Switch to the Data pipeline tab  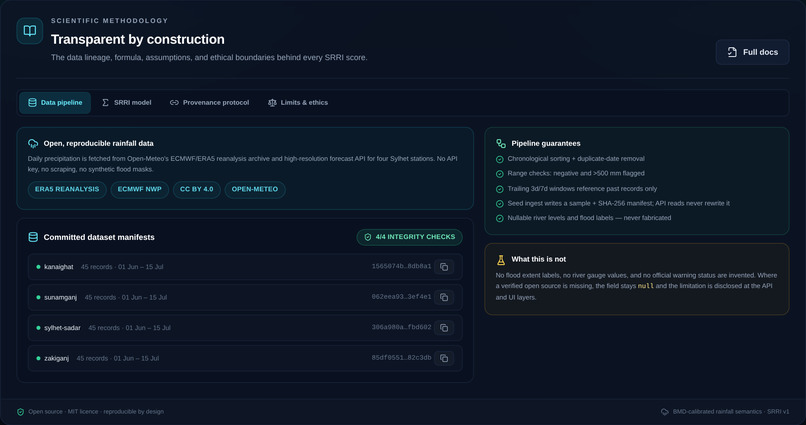tap(55, 103)
